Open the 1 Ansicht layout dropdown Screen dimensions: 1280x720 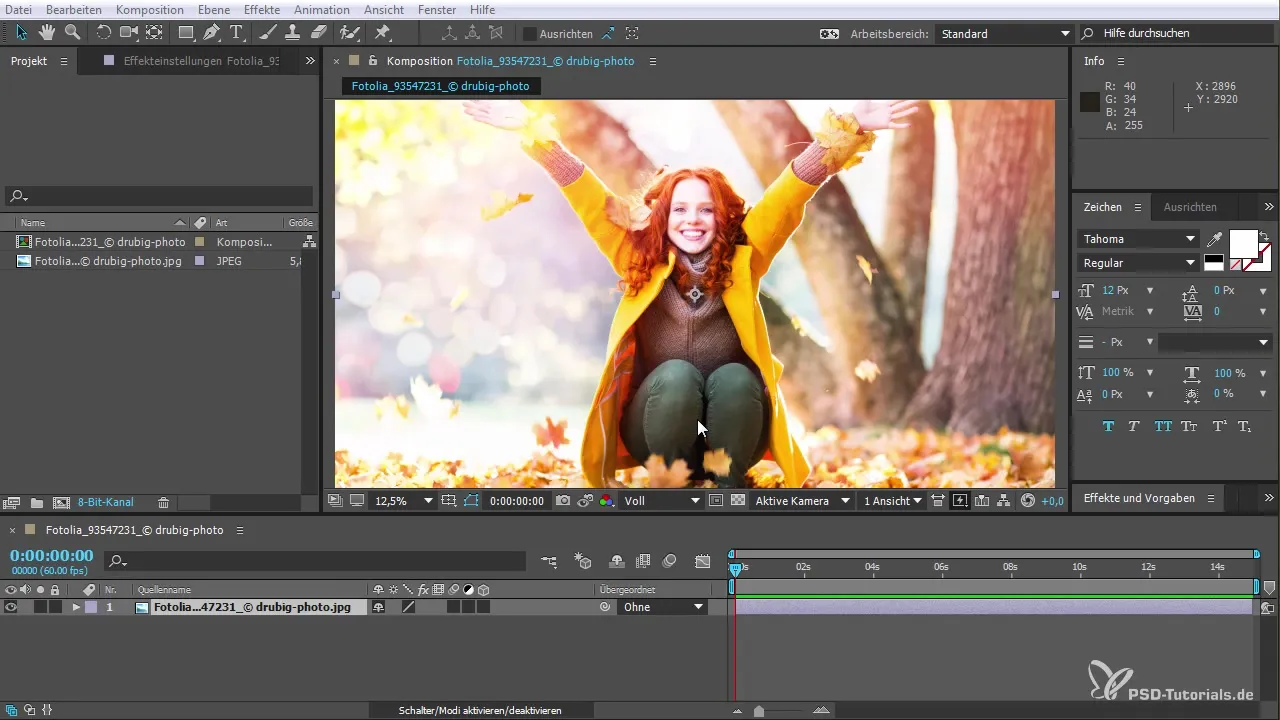point(892,501)
